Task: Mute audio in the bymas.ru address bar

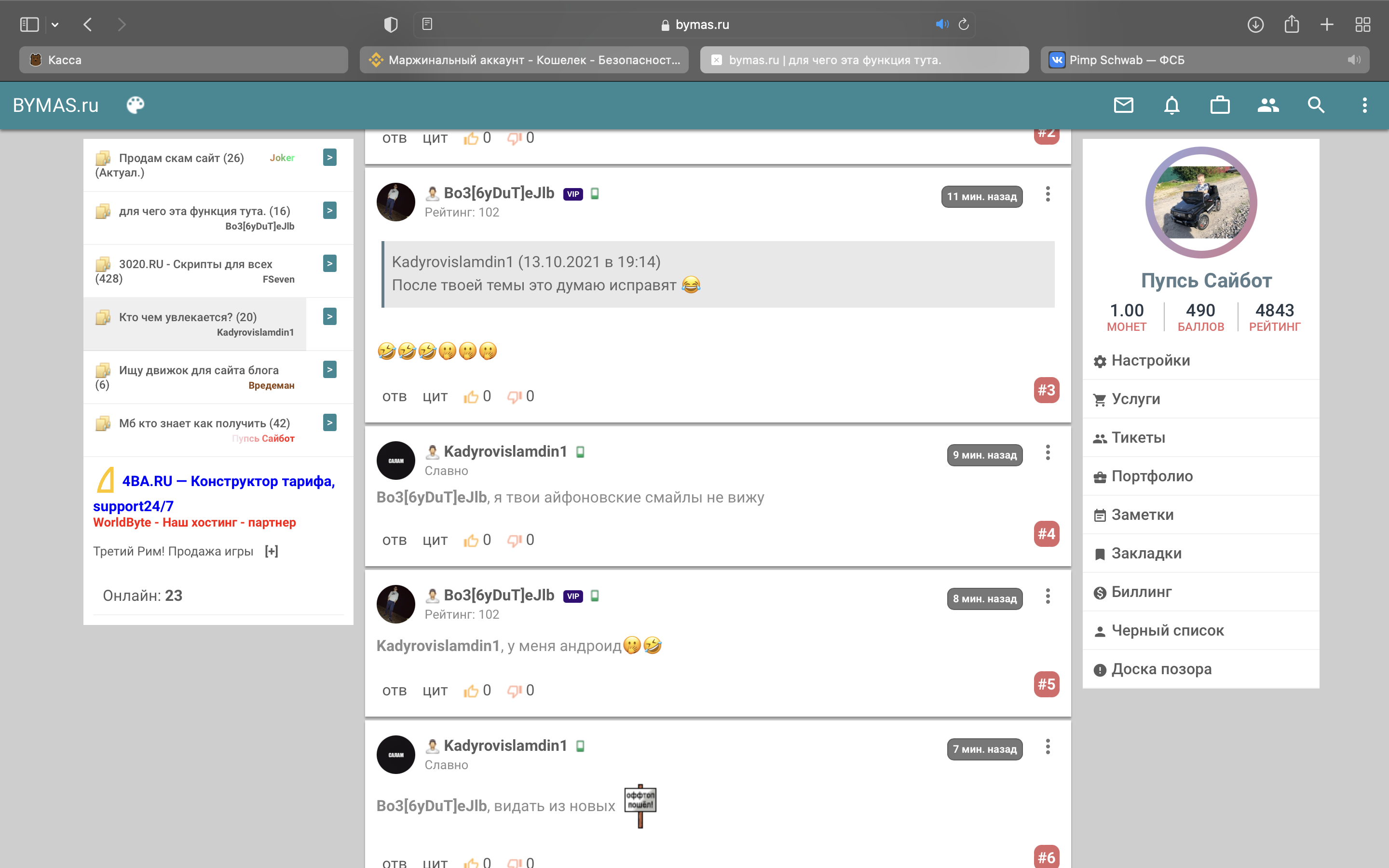Action: pyautogui.click(x=941, y=24)
